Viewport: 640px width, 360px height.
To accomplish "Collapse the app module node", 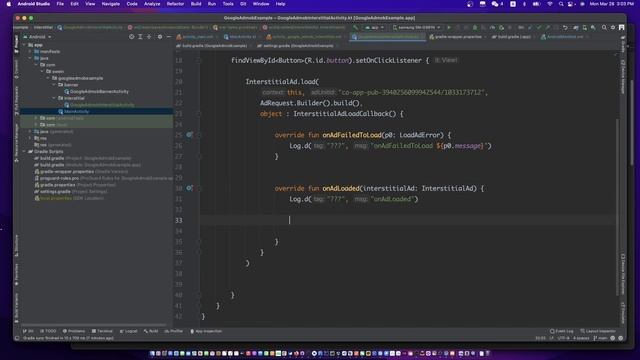I will tap(24, 45).
